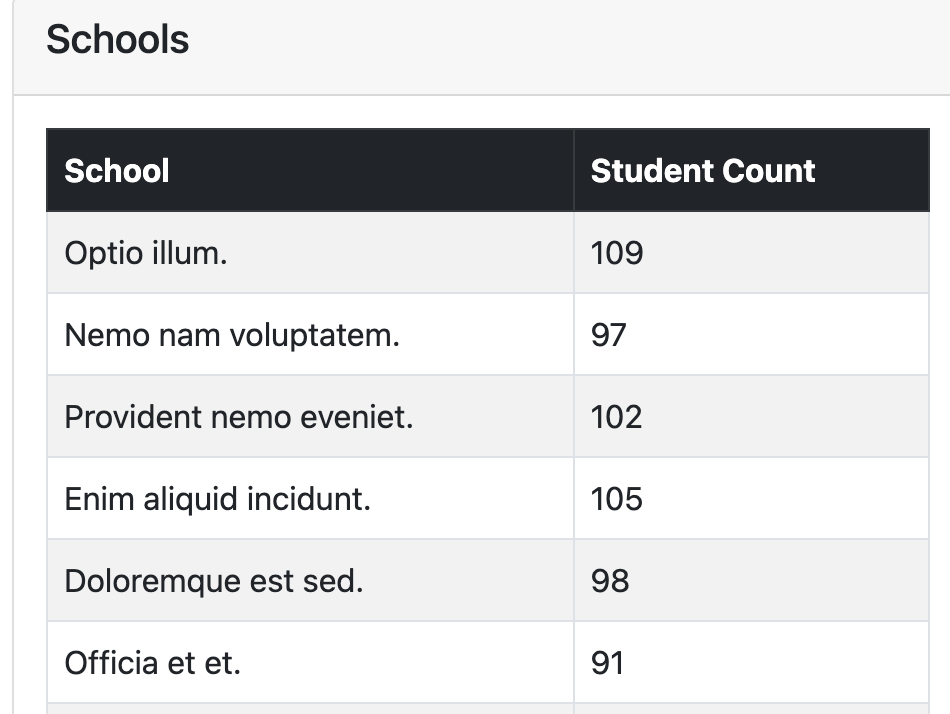Click the Optio illum. school row
Image resolution: width=950 pixels, height=714 pixels.
click(x=488, y=253)
